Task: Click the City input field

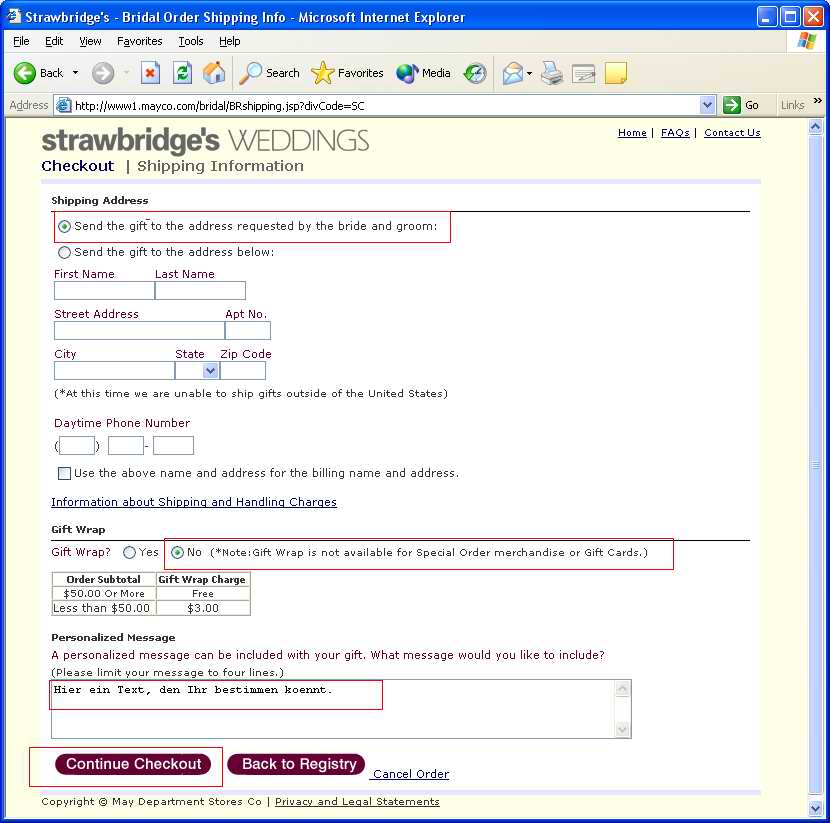Action: [114, 370]
